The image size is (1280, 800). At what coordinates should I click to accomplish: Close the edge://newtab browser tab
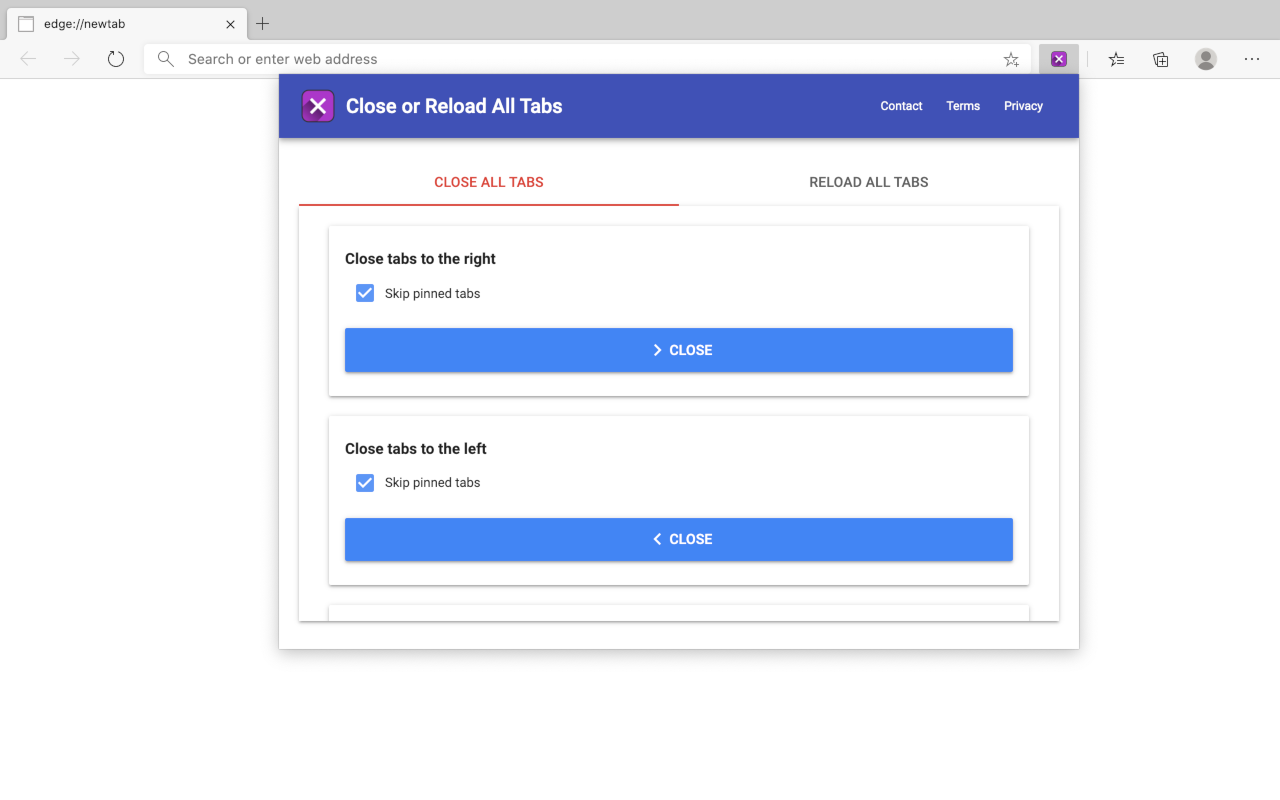tap(230, 24)
